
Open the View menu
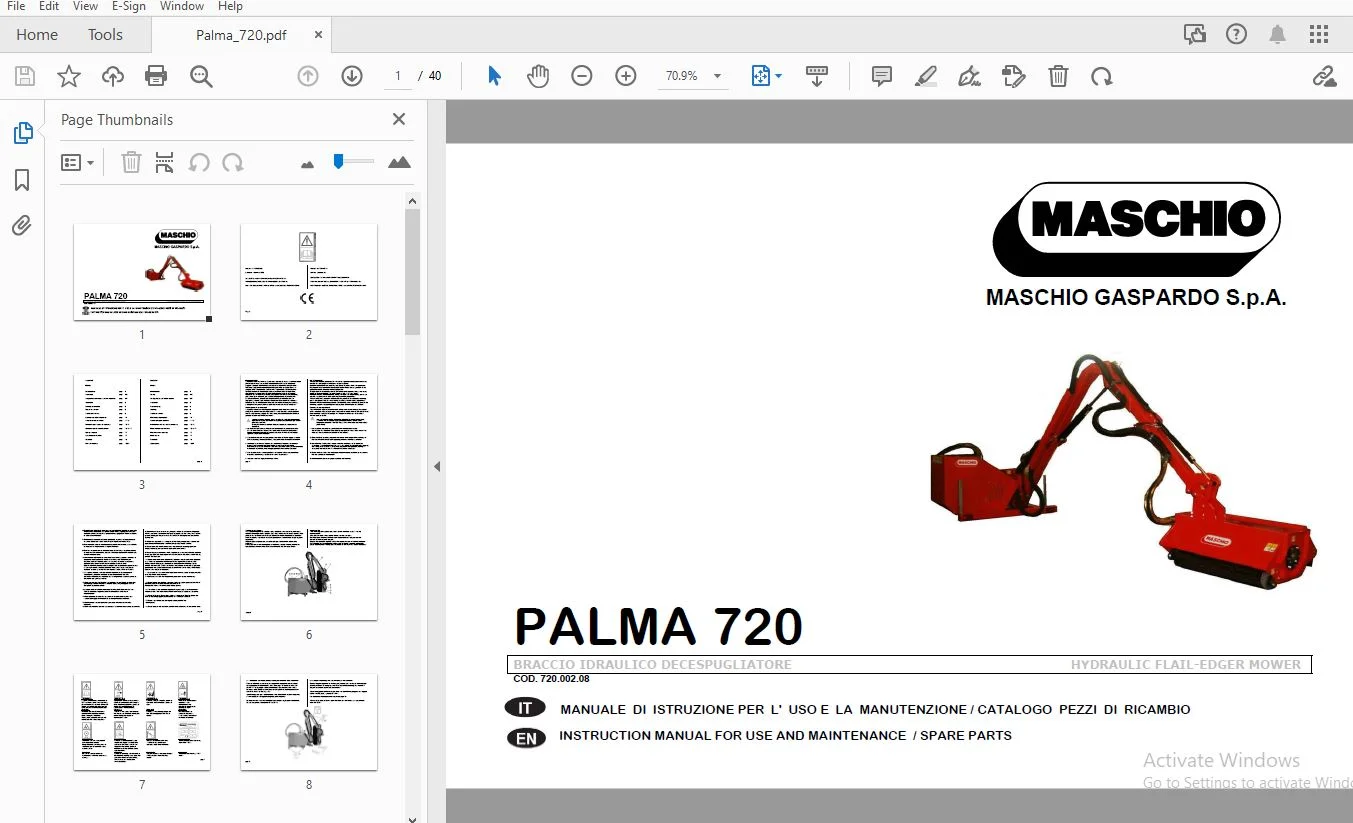85,6
